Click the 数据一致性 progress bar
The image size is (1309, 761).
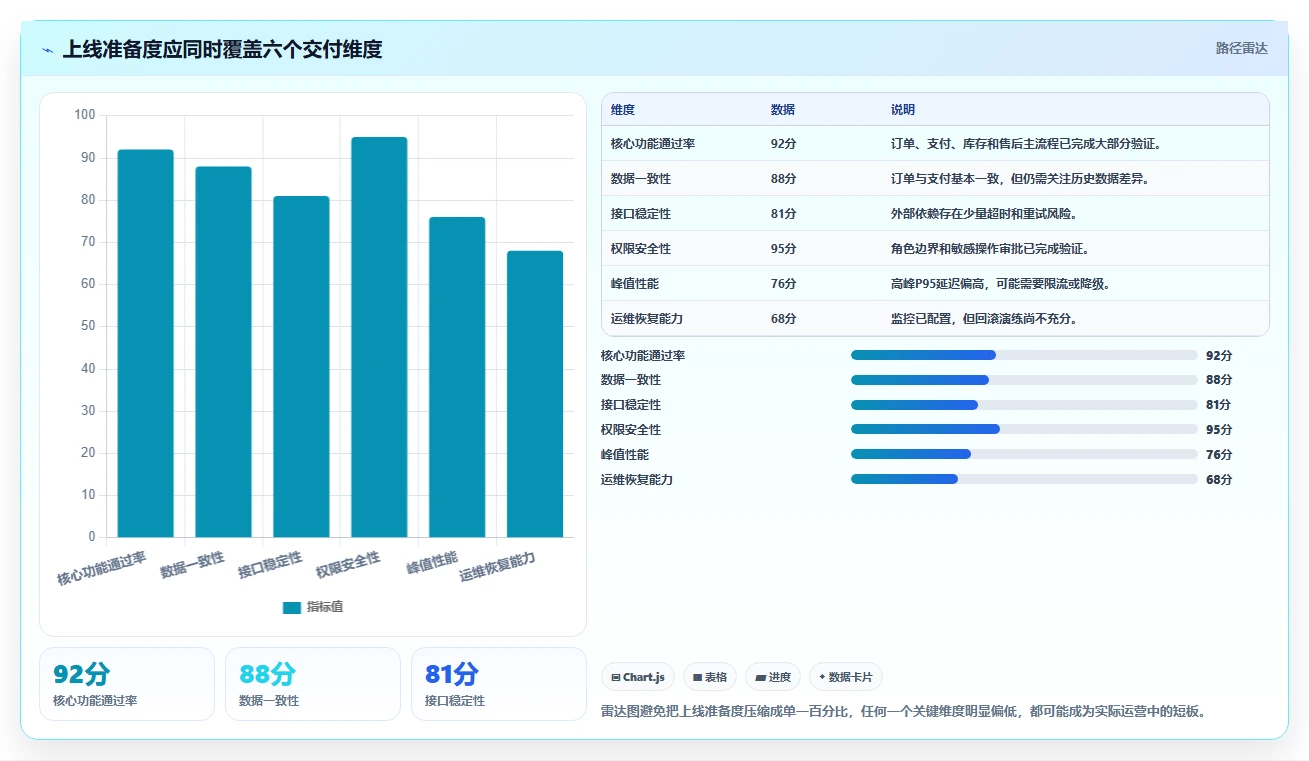pyautogui.click(x=1024, y=380)
